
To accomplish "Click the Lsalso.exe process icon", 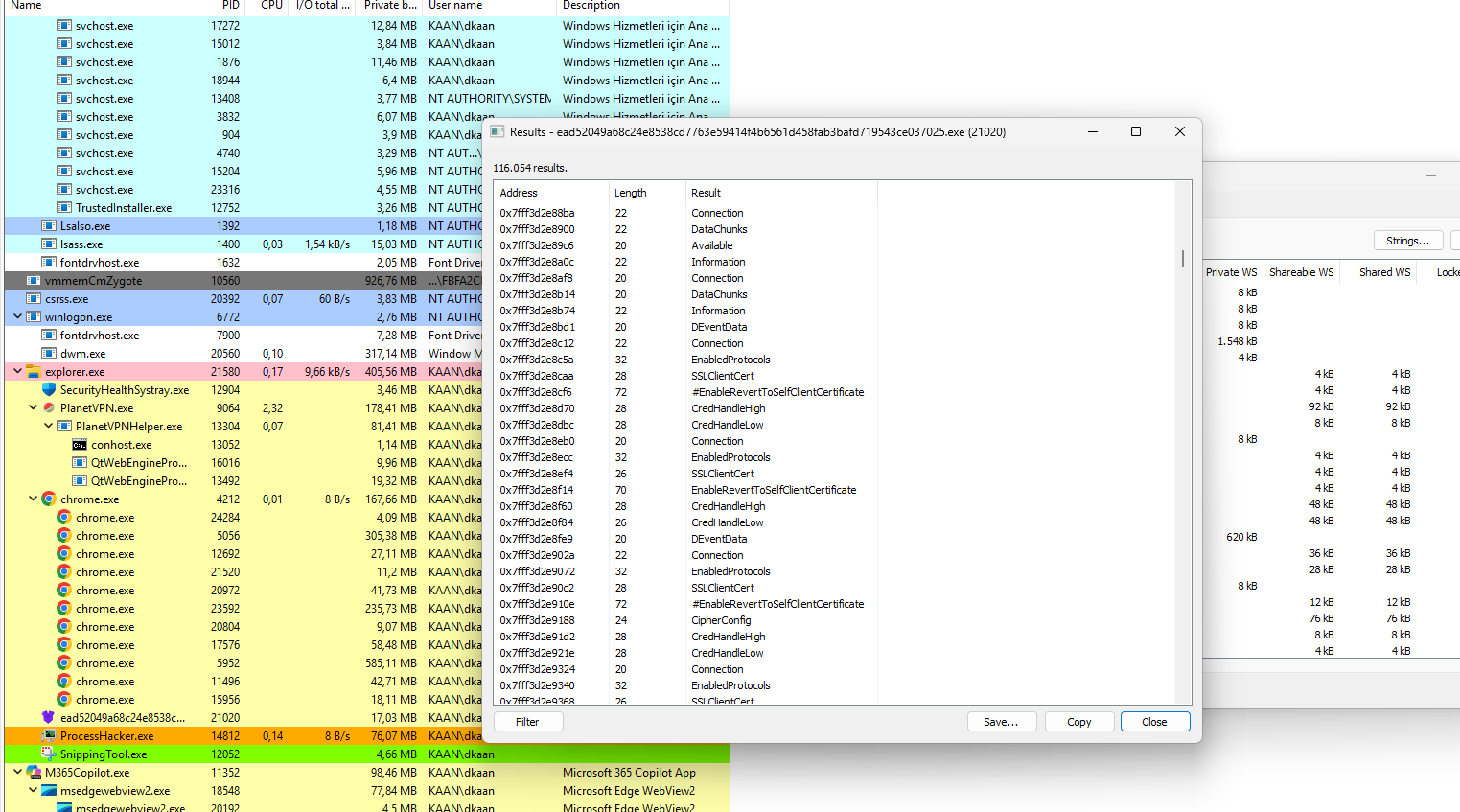I will (49, 226).
